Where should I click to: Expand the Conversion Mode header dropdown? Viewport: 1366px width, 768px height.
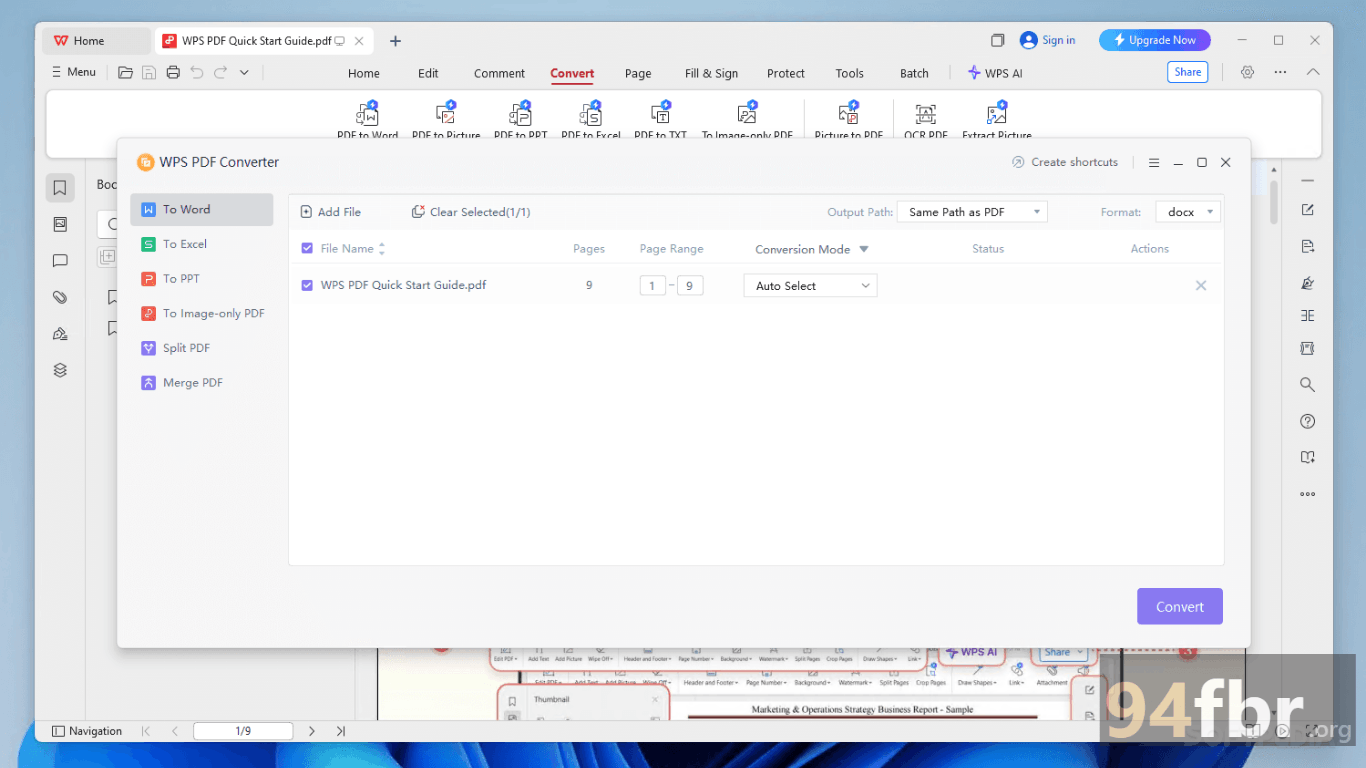[x=864, y=249]
